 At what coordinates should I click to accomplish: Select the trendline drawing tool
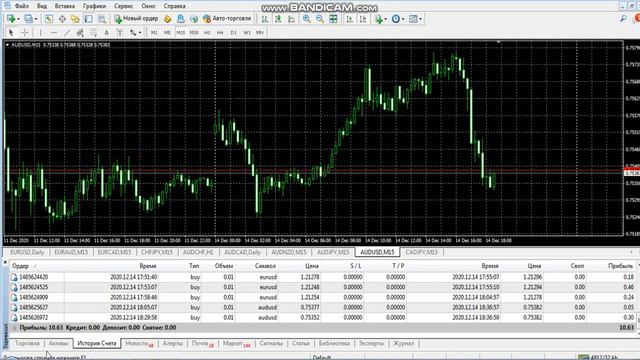click(x=67, y=33)
